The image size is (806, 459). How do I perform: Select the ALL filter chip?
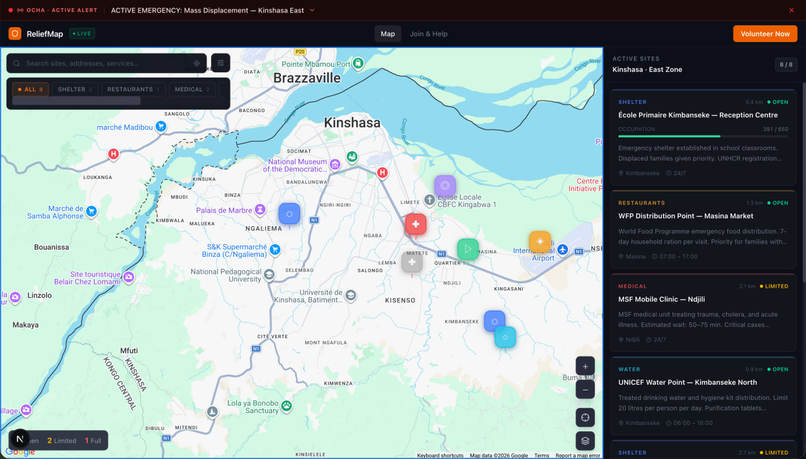30,89
